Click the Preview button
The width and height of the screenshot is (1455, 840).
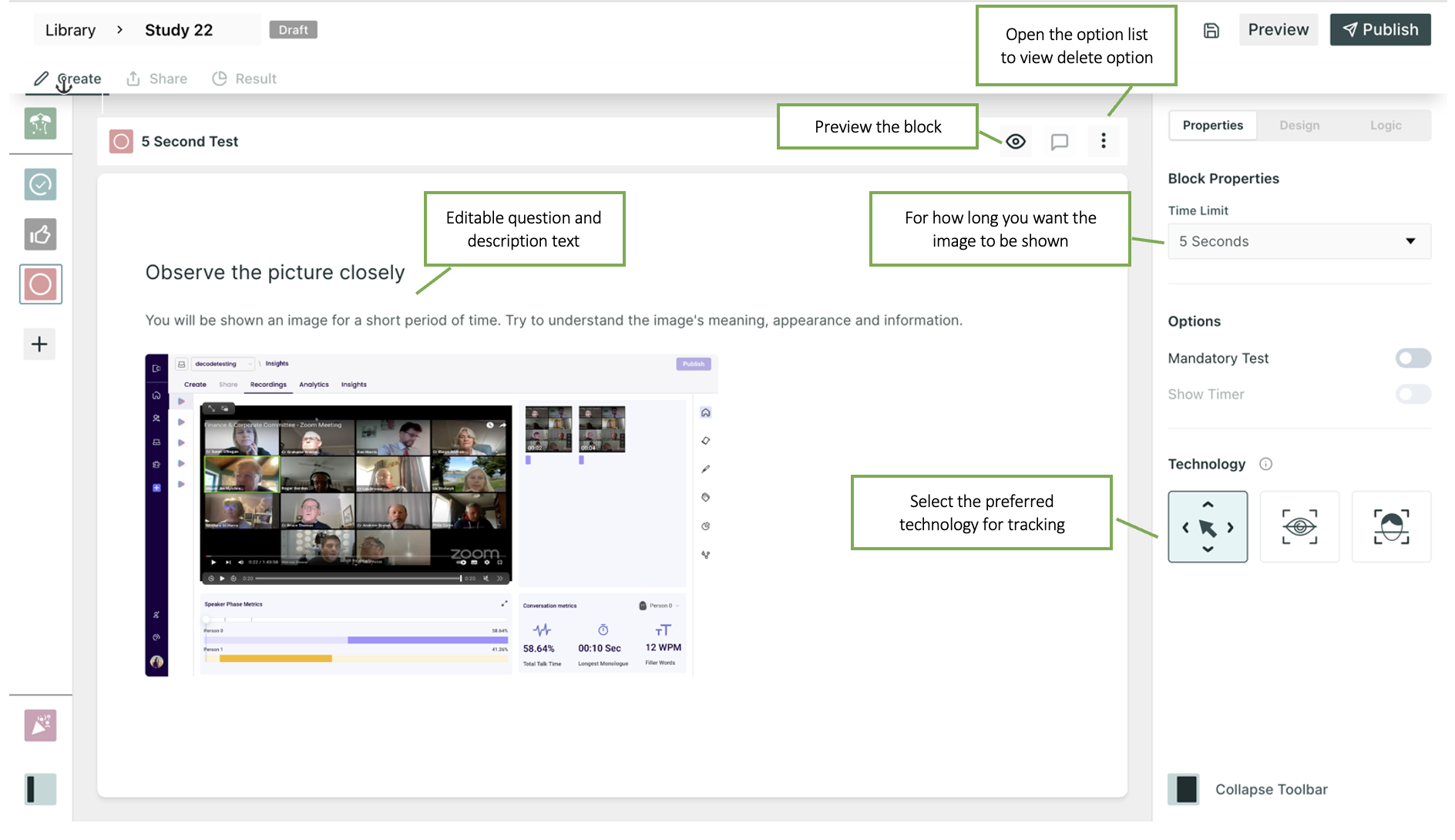point(1279,29)
